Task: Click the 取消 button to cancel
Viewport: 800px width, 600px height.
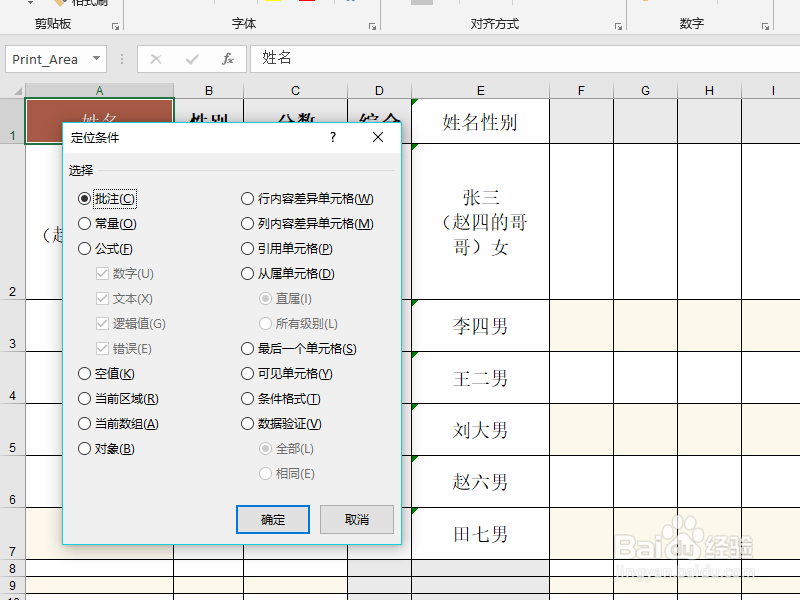Action: (x=357, y=520)
